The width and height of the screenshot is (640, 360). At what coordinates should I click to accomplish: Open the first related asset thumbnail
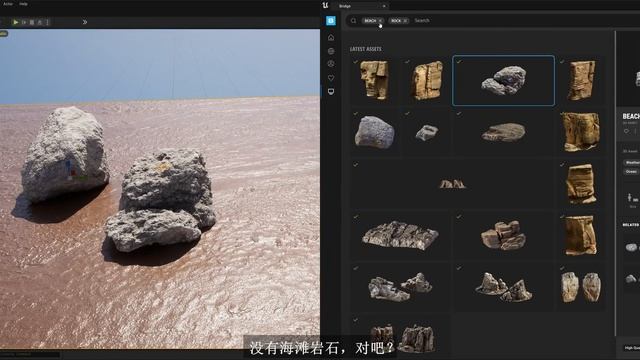click(x=631, y=247)
